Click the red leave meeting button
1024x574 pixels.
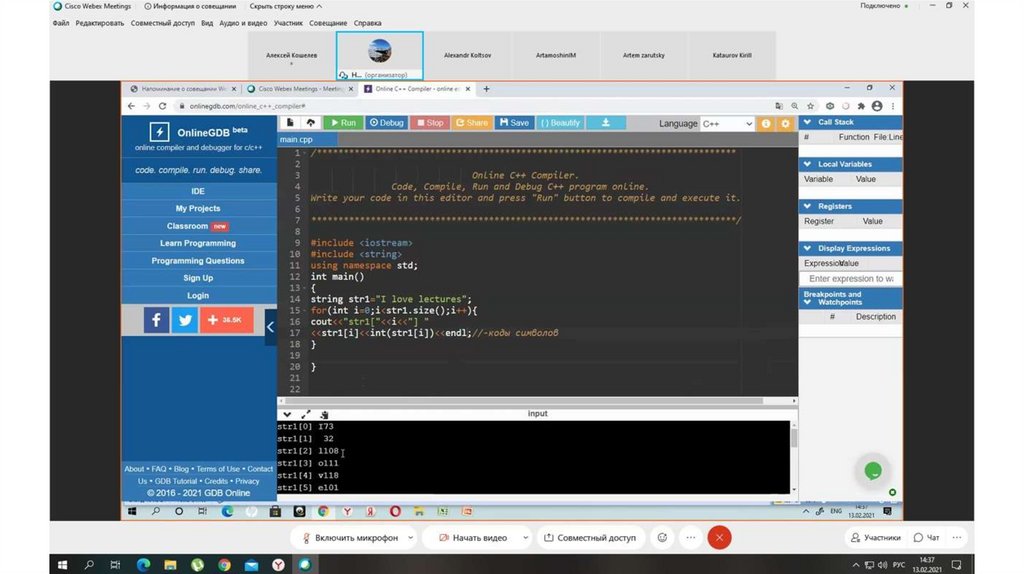718,537
